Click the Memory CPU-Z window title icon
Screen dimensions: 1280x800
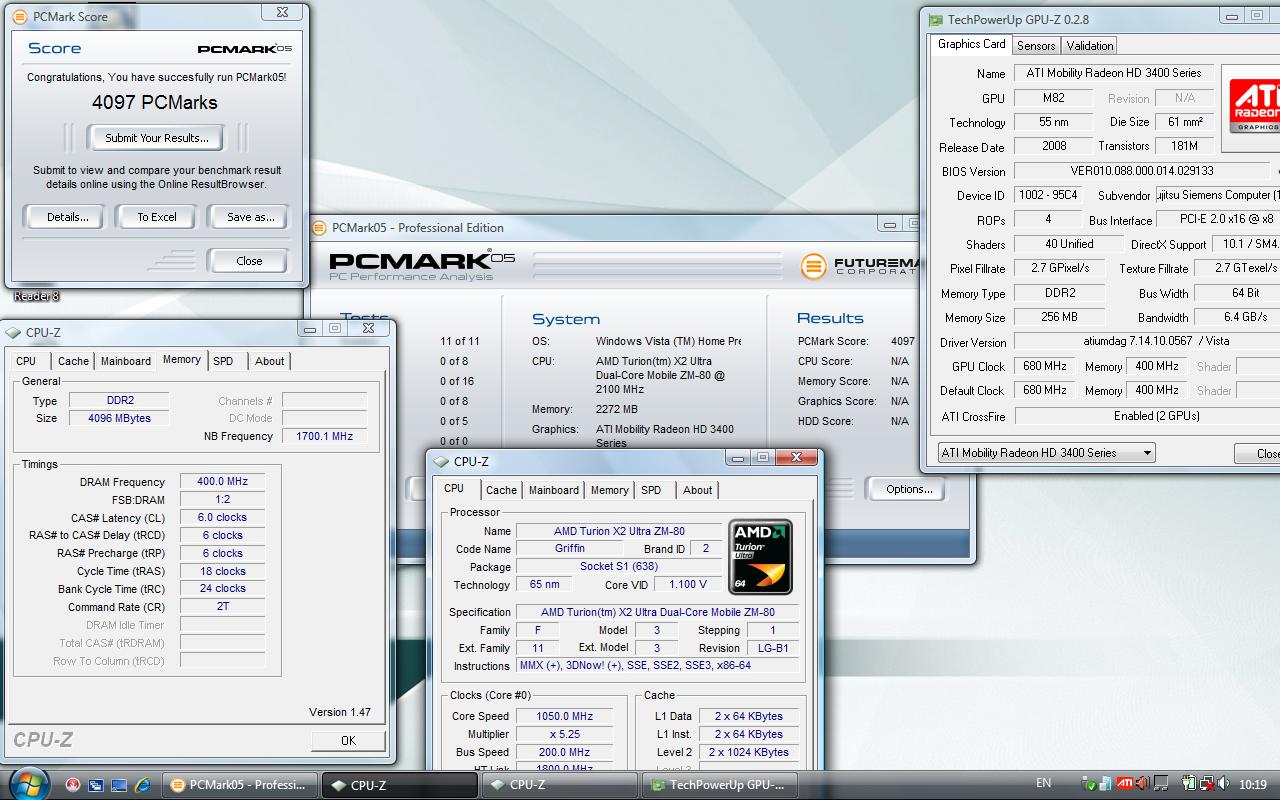tap(14, 333)
